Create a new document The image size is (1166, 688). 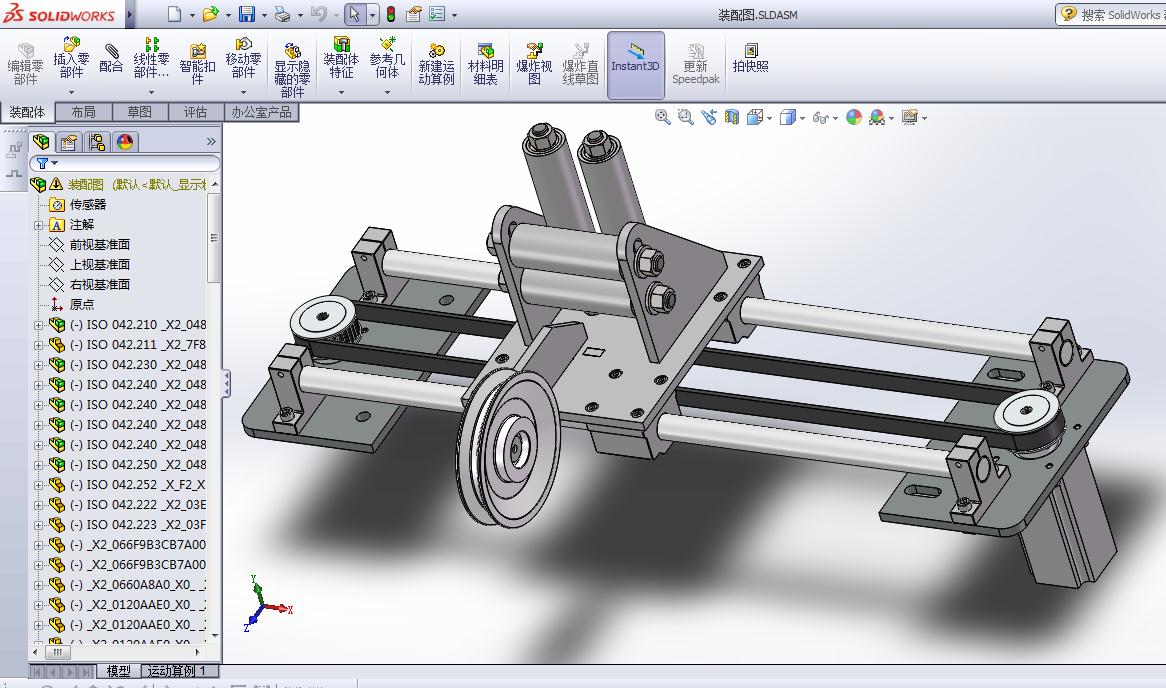point(174,14)
